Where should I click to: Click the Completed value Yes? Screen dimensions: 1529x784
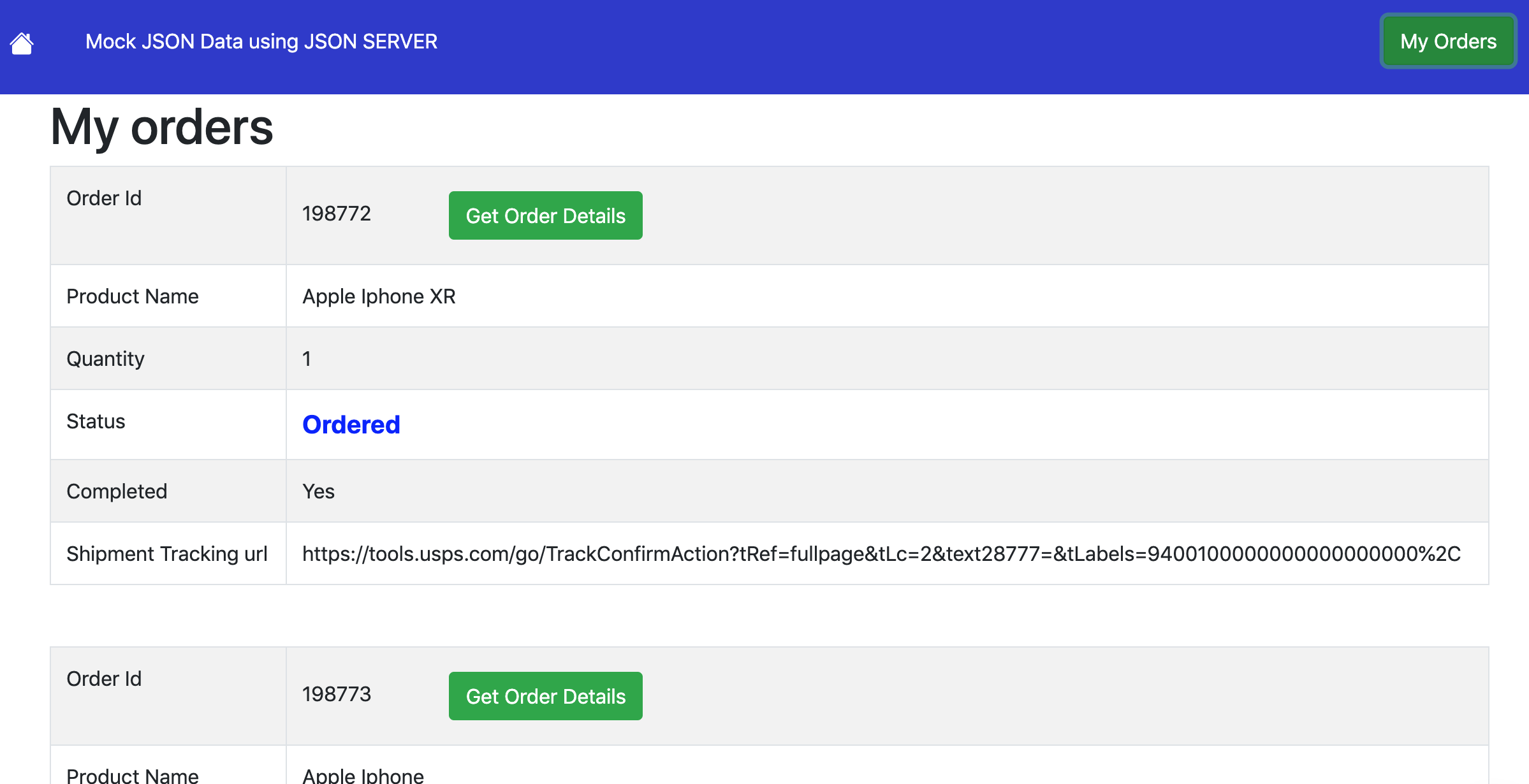tap(318, 491)
